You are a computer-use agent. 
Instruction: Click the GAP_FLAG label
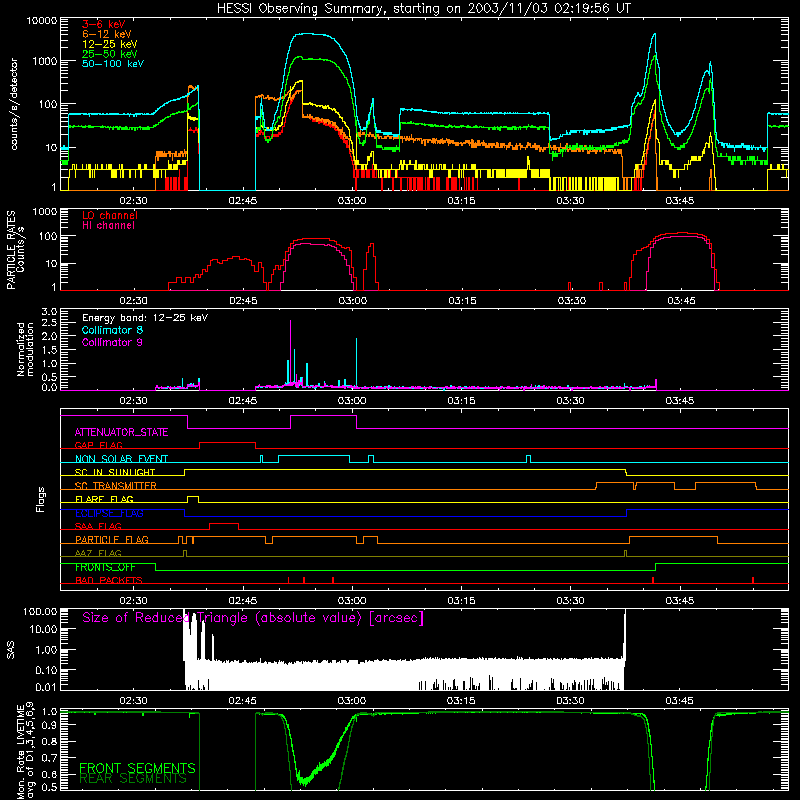click(x=98, y=445)
